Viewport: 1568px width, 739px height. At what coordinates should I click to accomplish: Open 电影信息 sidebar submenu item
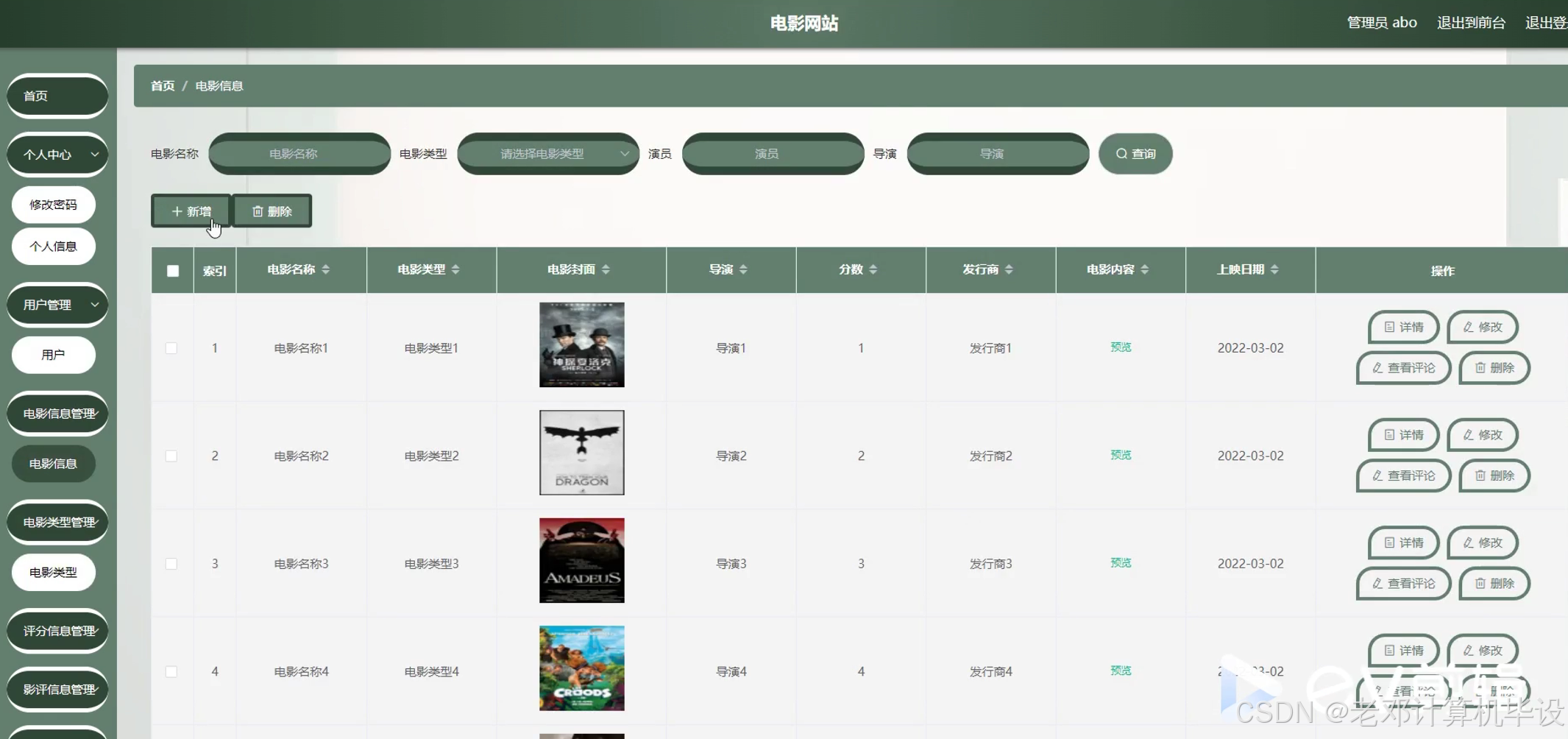point(54,464)
